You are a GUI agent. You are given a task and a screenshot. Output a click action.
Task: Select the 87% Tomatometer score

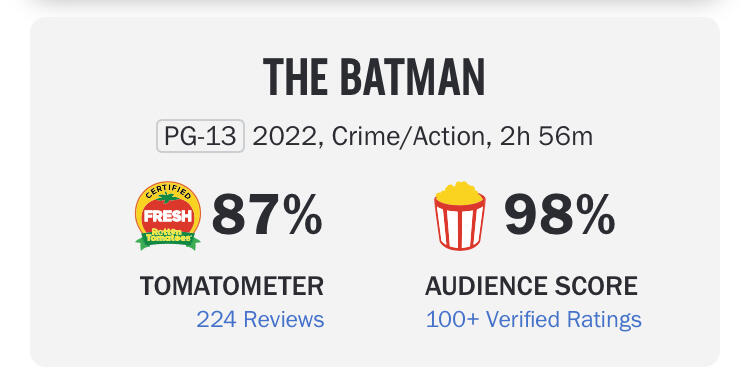[267, 214]
